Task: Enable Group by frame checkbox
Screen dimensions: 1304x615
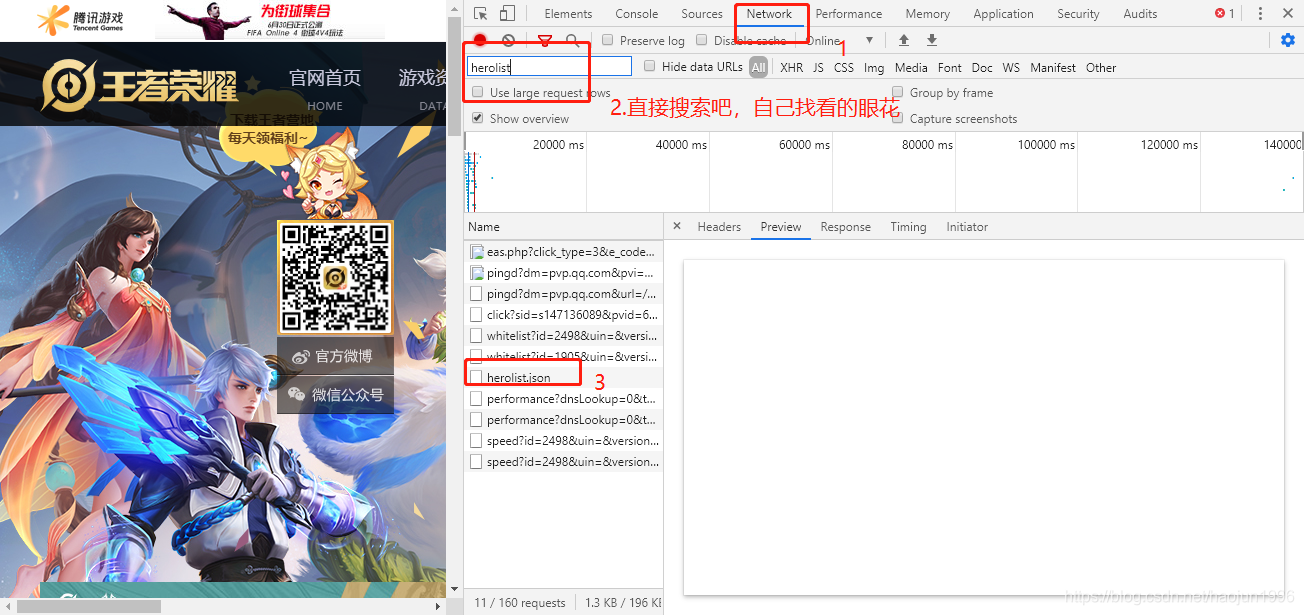Action: [898, 93]
